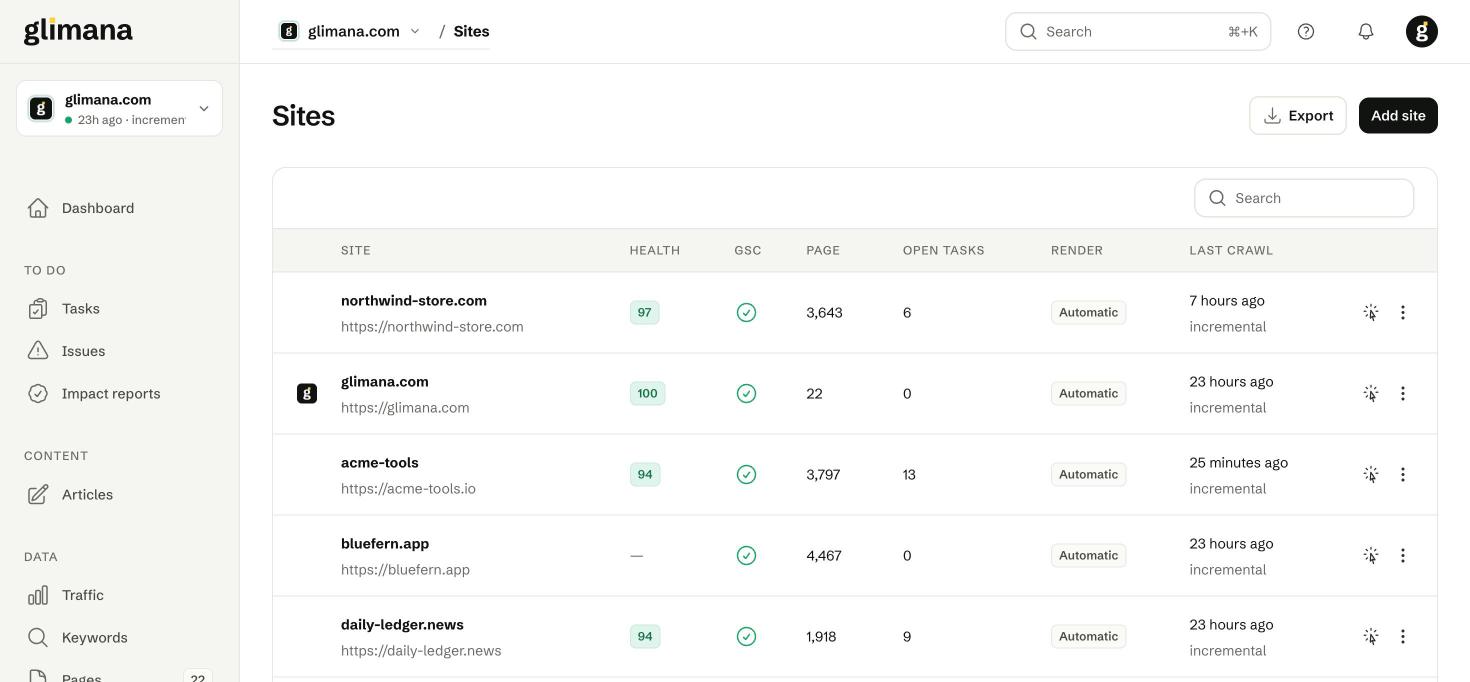
Task: Click the glimana logo in sidebar
Action: tap(78, 31)
